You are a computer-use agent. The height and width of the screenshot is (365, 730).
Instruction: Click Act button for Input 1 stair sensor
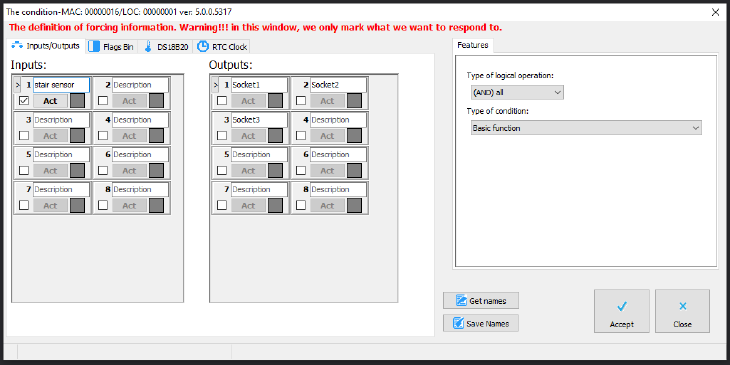click(50, 101)
